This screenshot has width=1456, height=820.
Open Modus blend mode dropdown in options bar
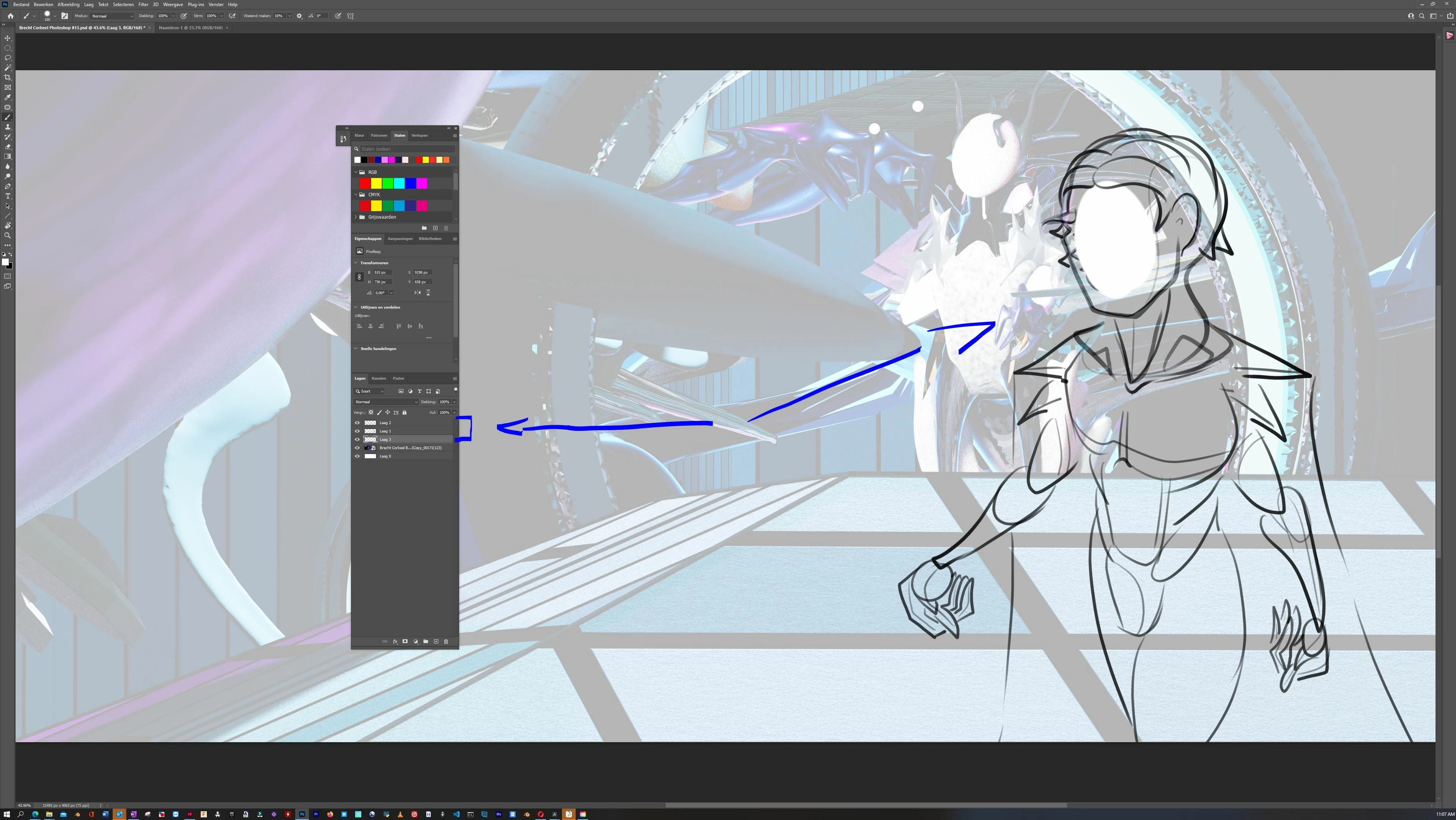point(112,16)
